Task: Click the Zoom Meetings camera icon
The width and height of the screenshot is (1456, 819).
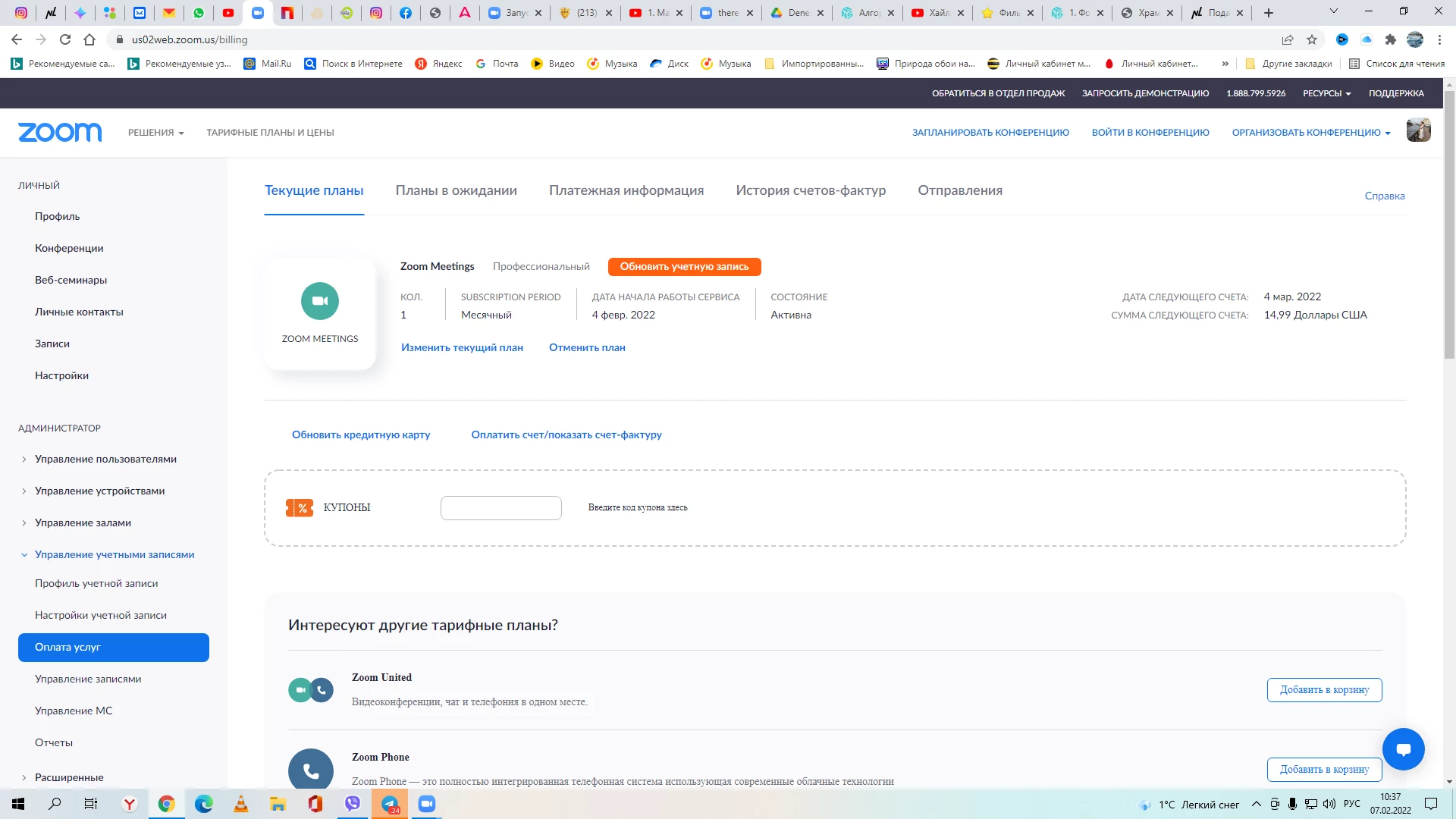Action: point(319,301)
